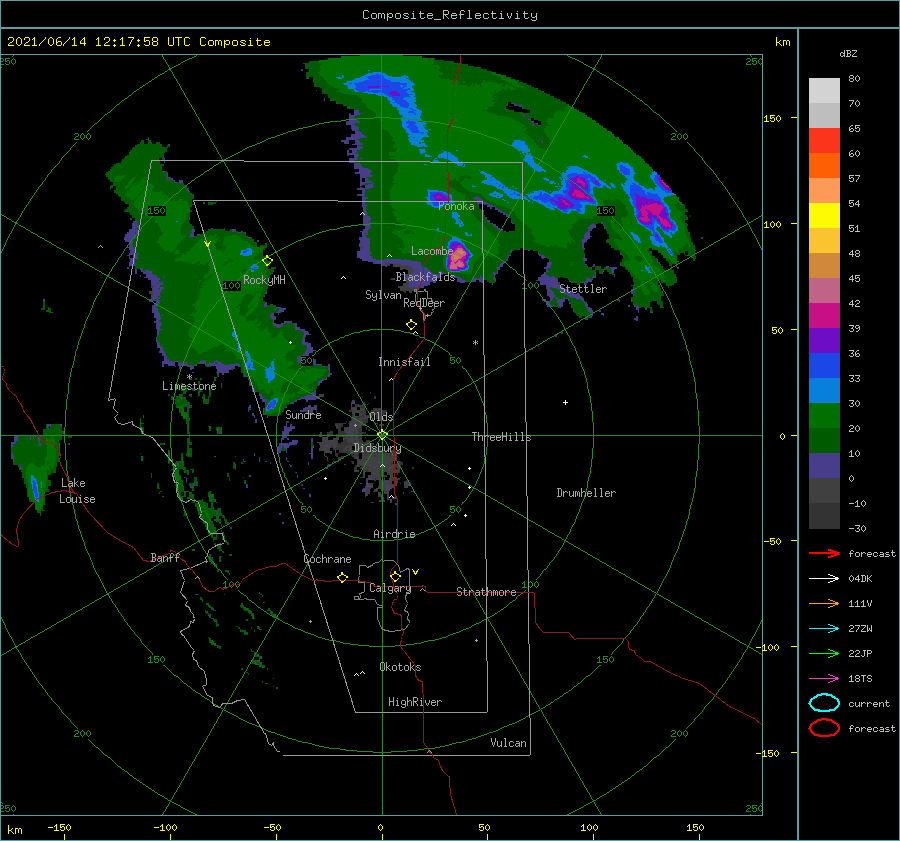The image size is (900, 841).
Task: Click the Airdrie city label
Action: coord(394,534)
